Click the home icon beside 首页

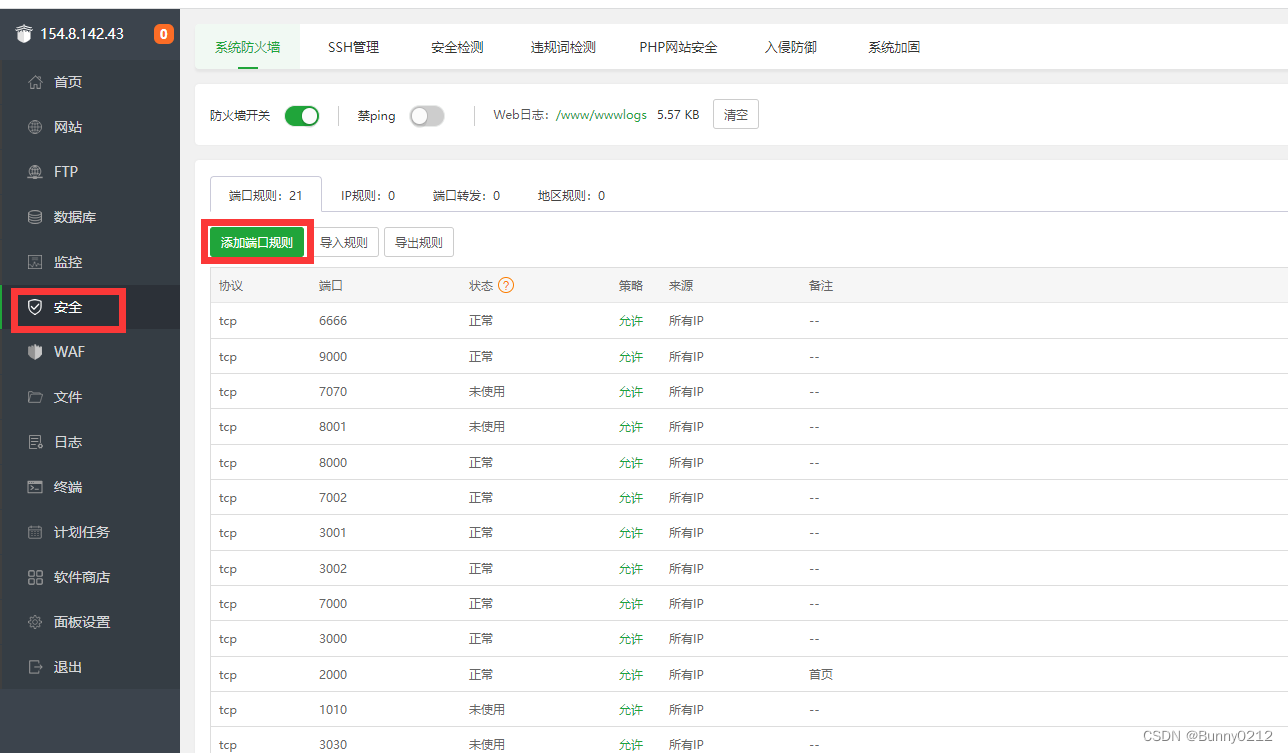coord(35,82)
